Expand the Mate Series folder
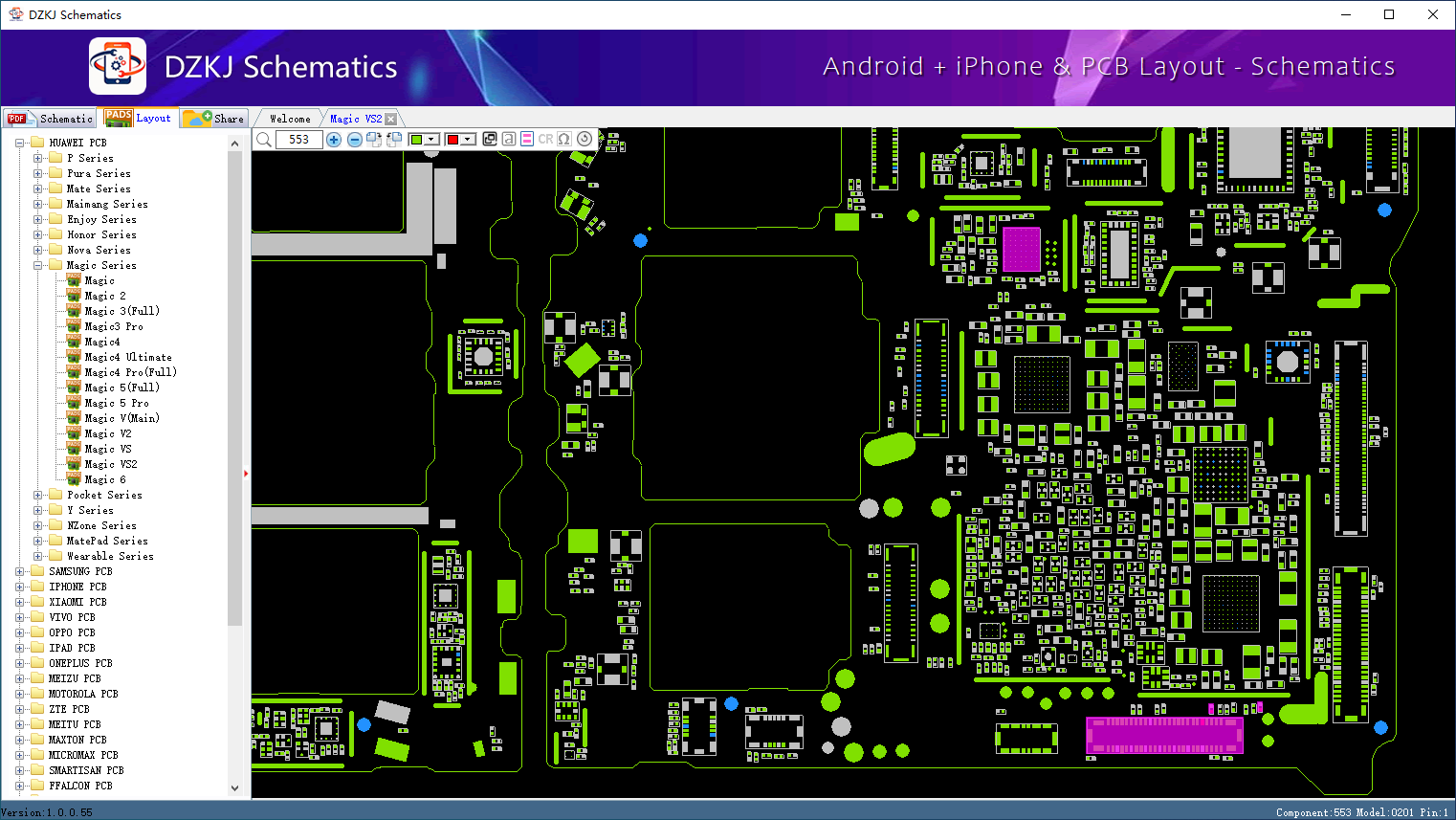 tap(37, 188)
